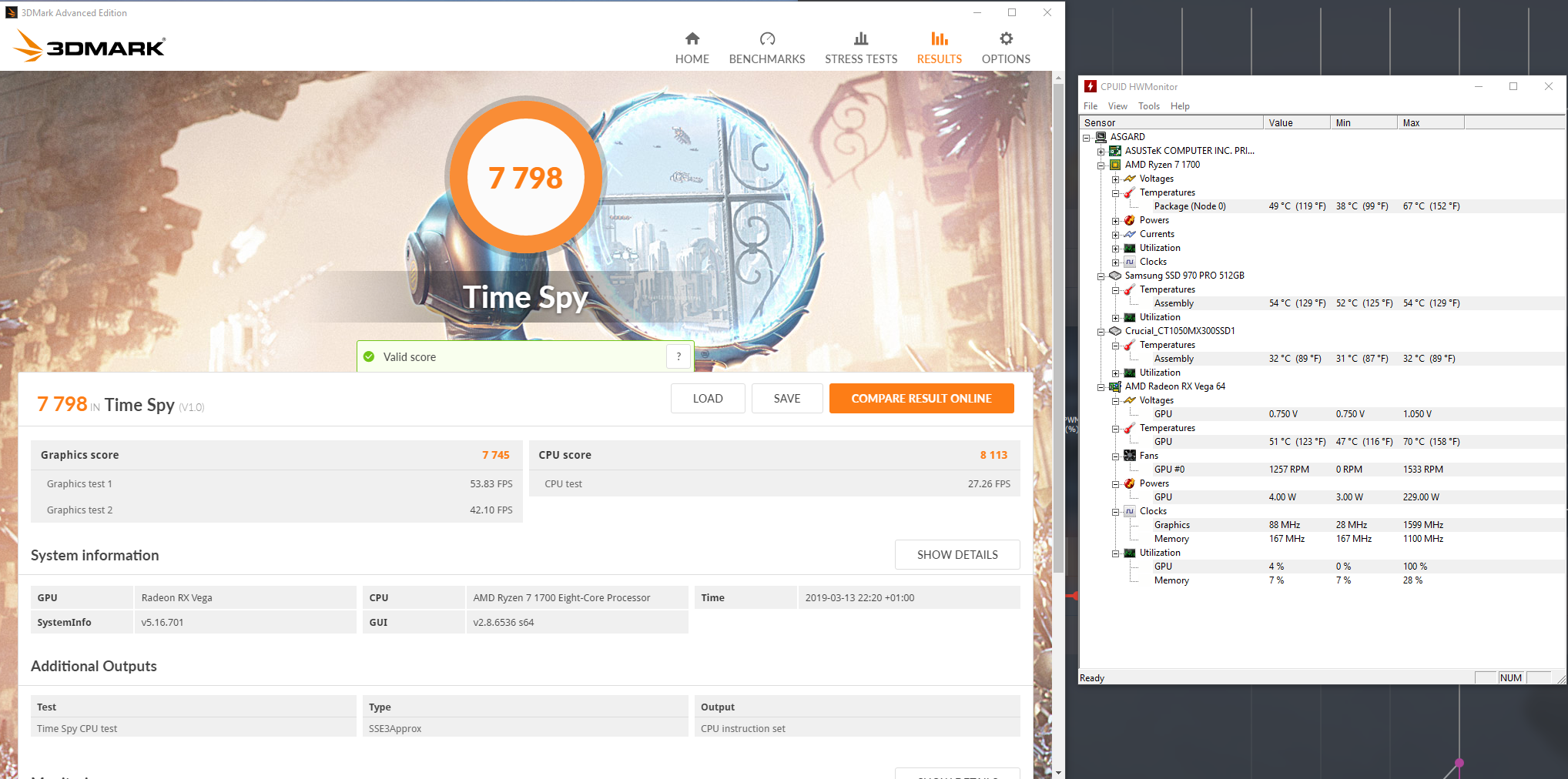Collapse the ASGARD root tree node
This screenshot has width=1568, height=779.
point(1087,138)
